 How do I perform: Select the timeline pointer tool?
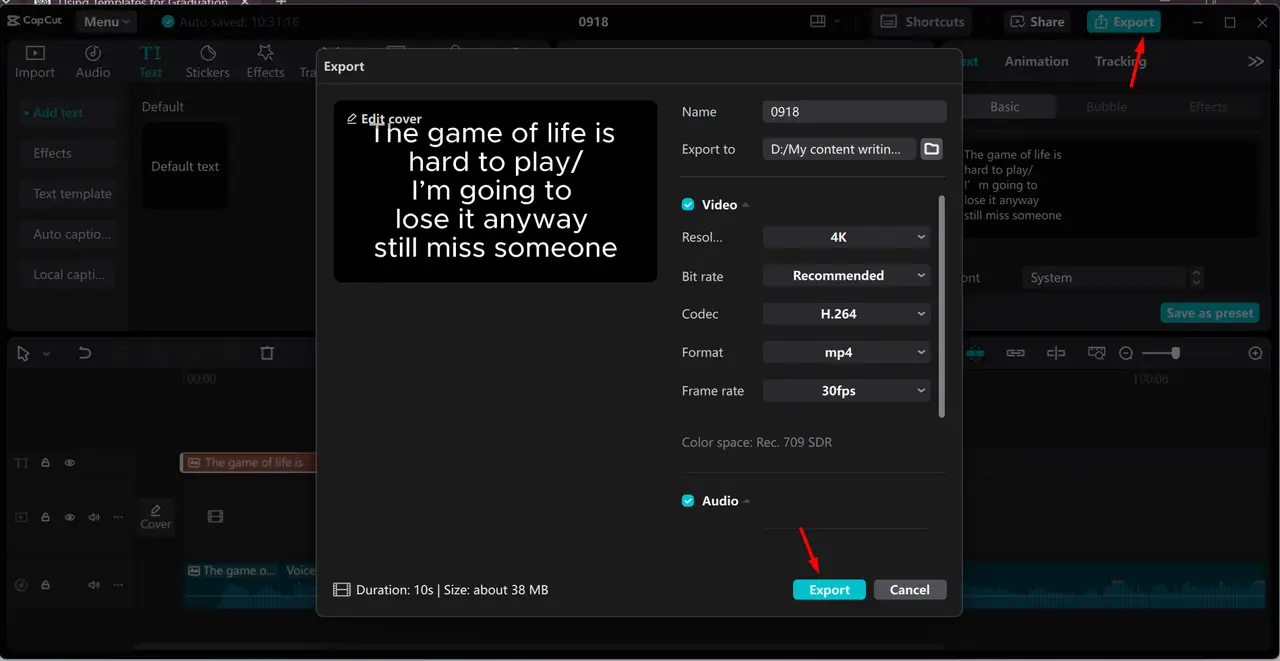24,353
